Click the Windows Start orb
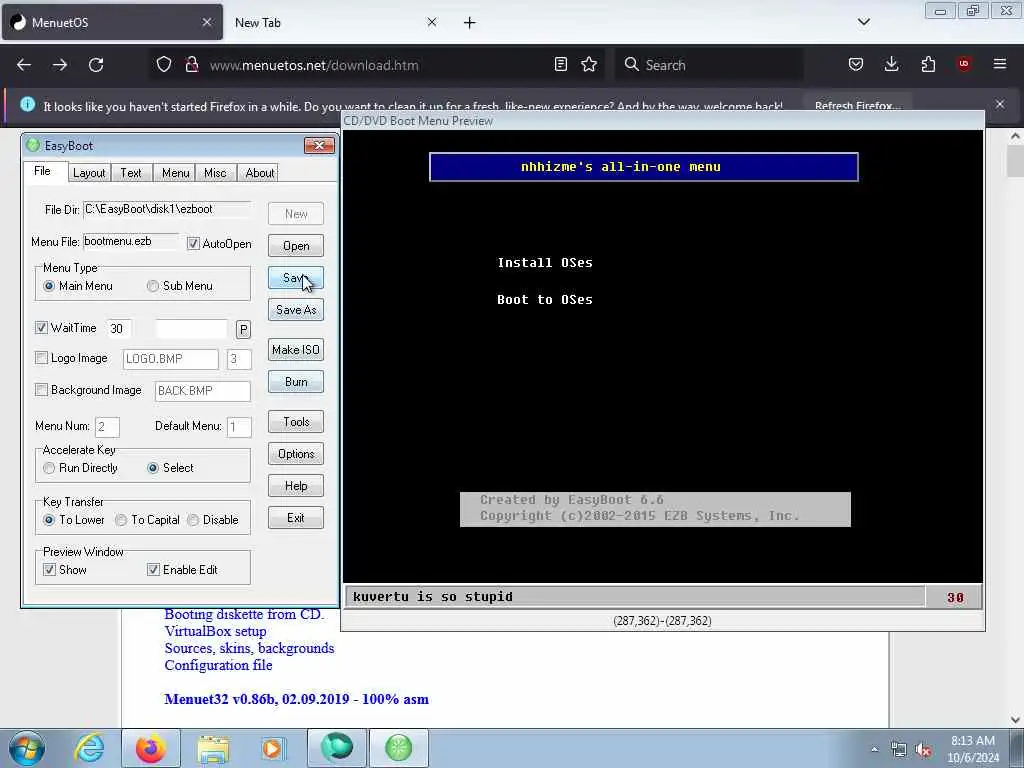 (x=27, y=748)
